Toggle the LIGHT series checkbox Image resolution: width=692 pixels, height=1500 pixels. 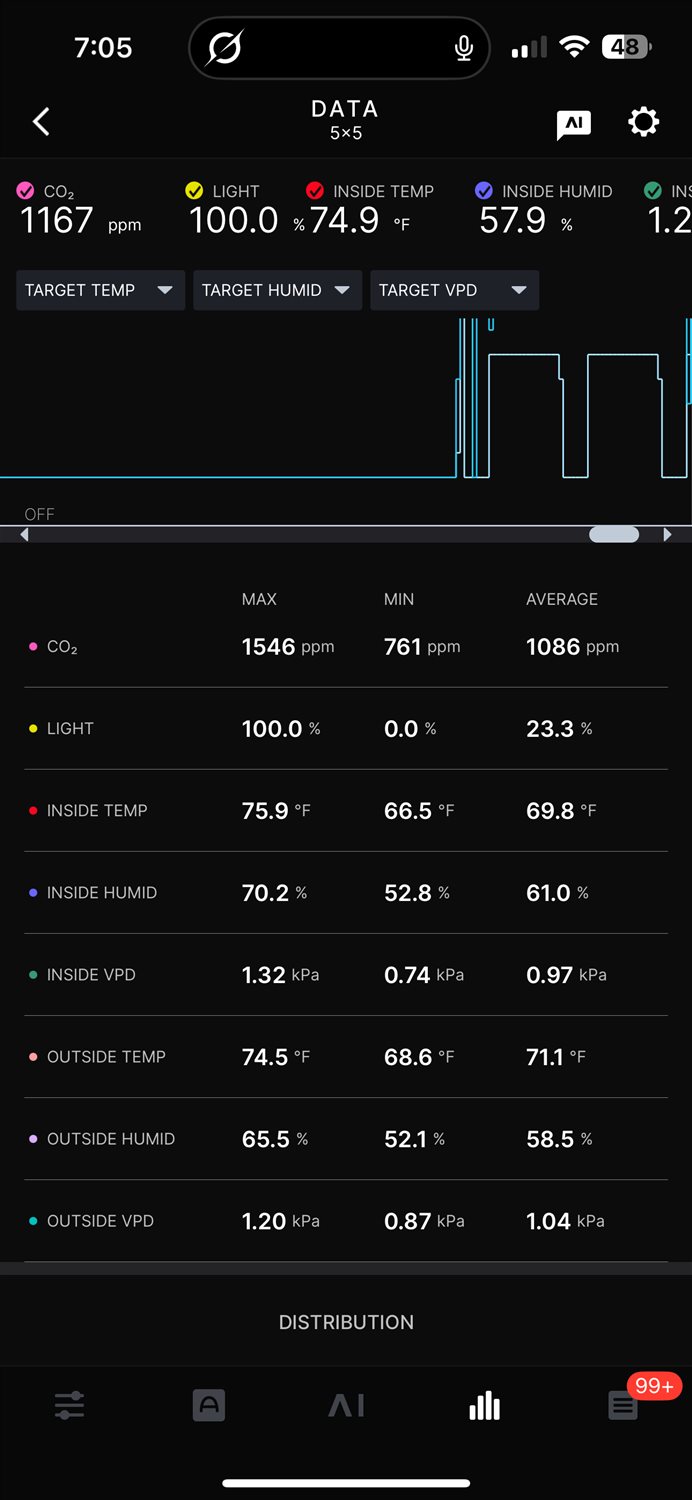(195, 191)
